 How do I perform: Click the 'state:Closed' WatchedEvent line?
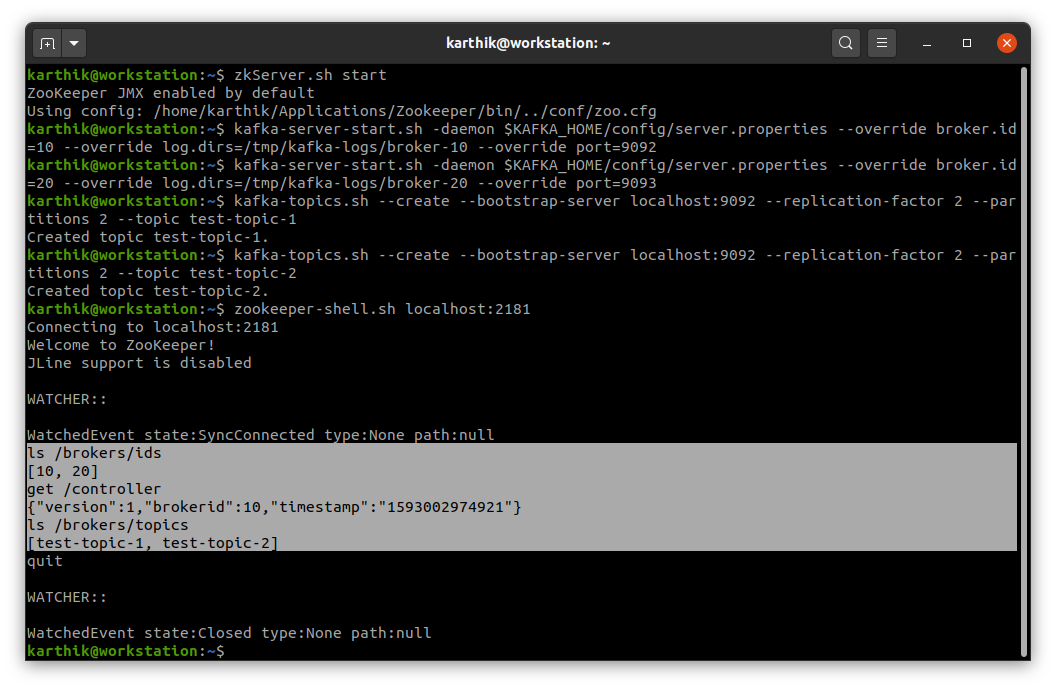coord(229,633)
